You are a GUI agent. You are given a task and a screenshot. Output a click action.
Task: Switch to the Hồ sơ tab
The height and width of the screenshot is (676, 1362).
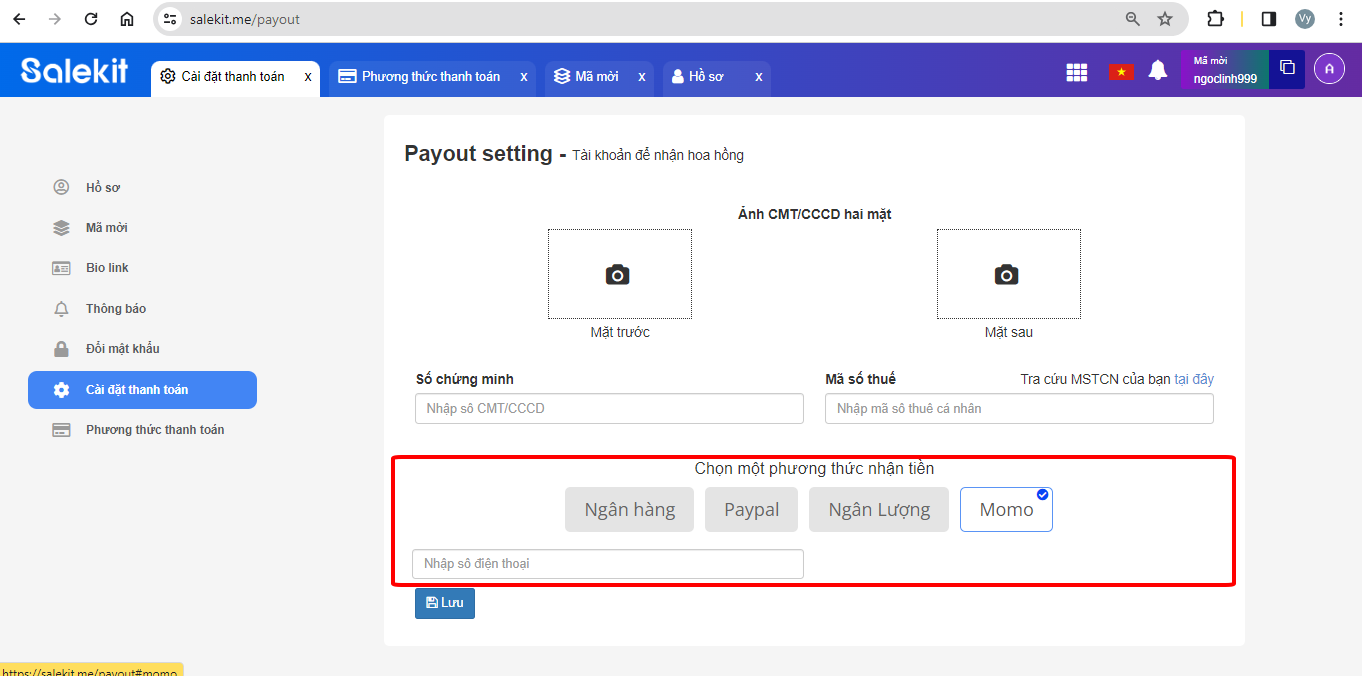pos(705,77)
